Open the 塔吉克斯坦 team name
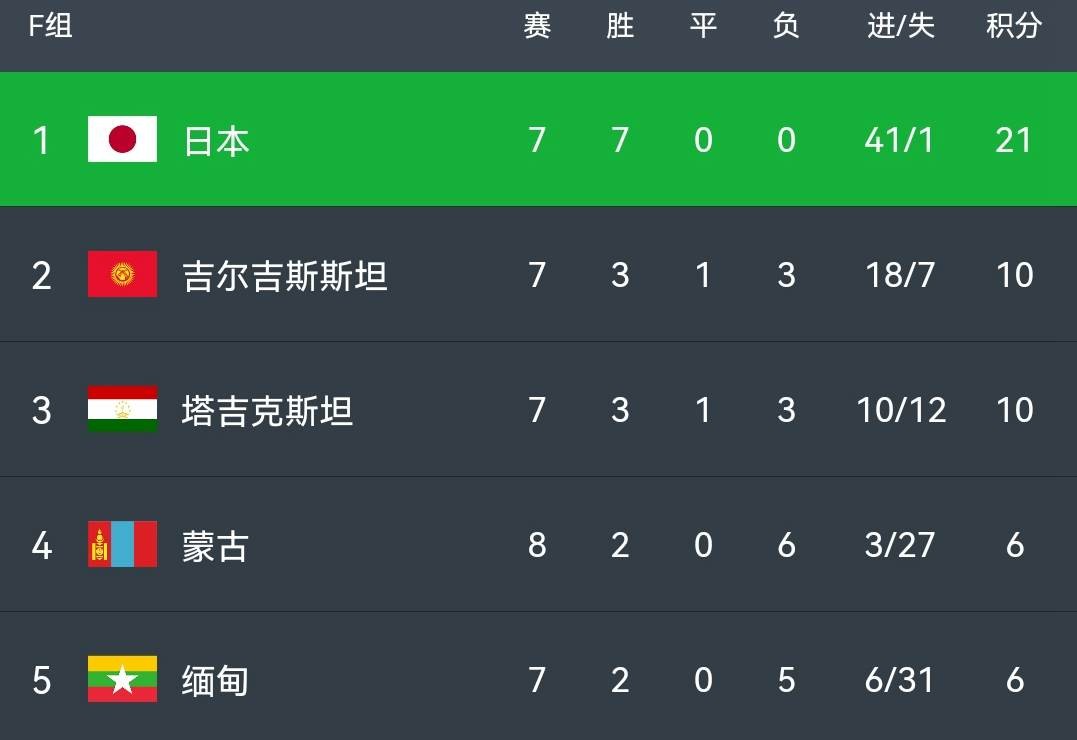 point(268,411)
